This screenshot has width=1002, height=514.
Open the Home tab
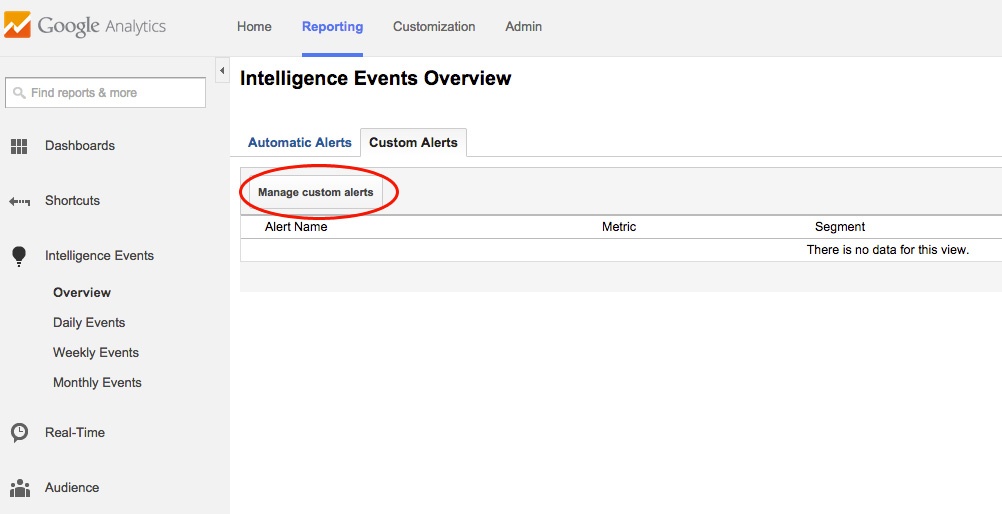(x=254, y=27)
